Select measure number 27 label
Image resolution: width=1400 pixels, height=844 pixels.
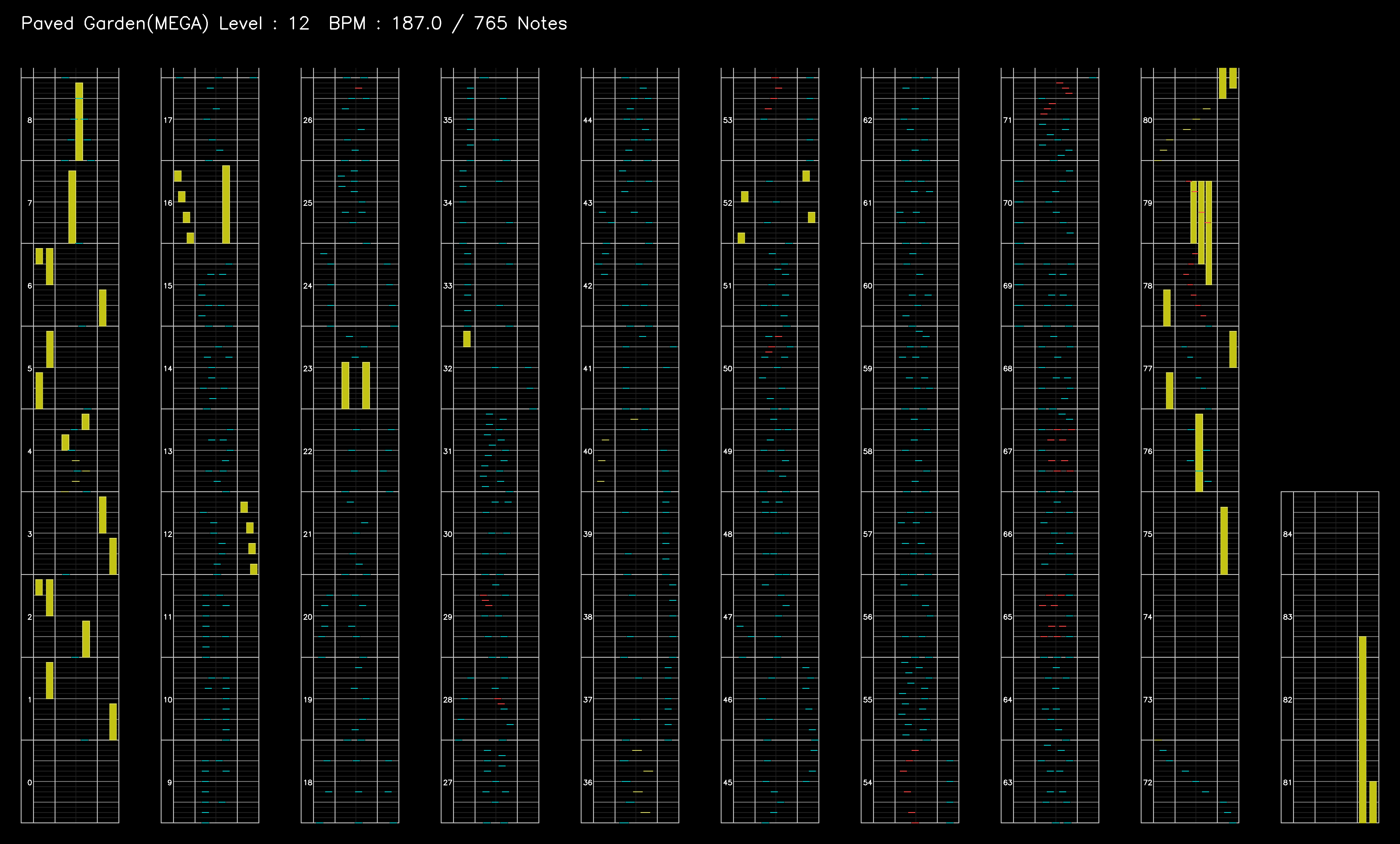tap(448, 782)
